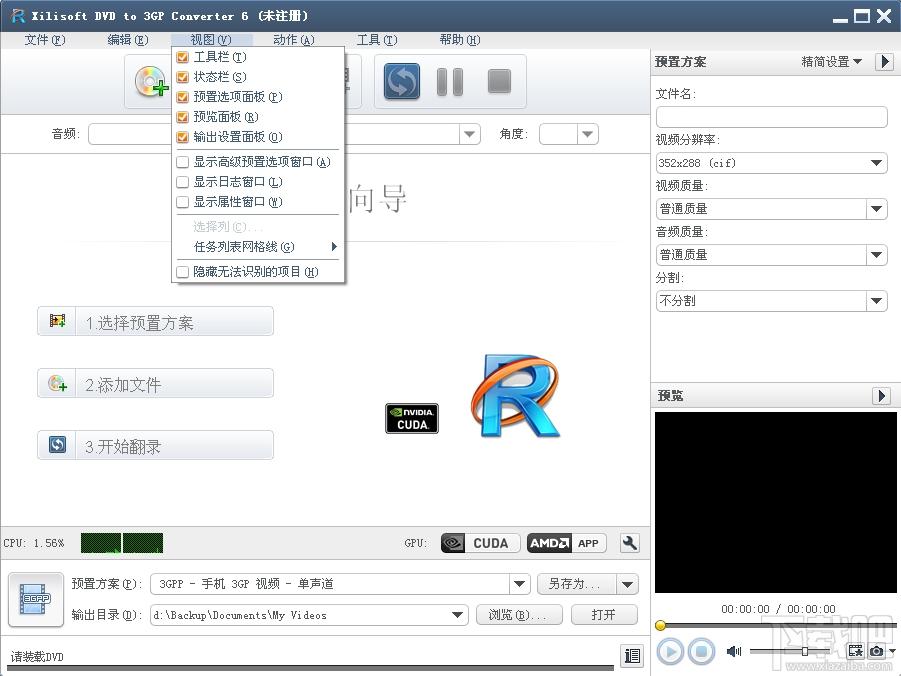Toggle 预览面板 (R) checkbox
This screenshot has width=901, height=676.
click(183, 117)
